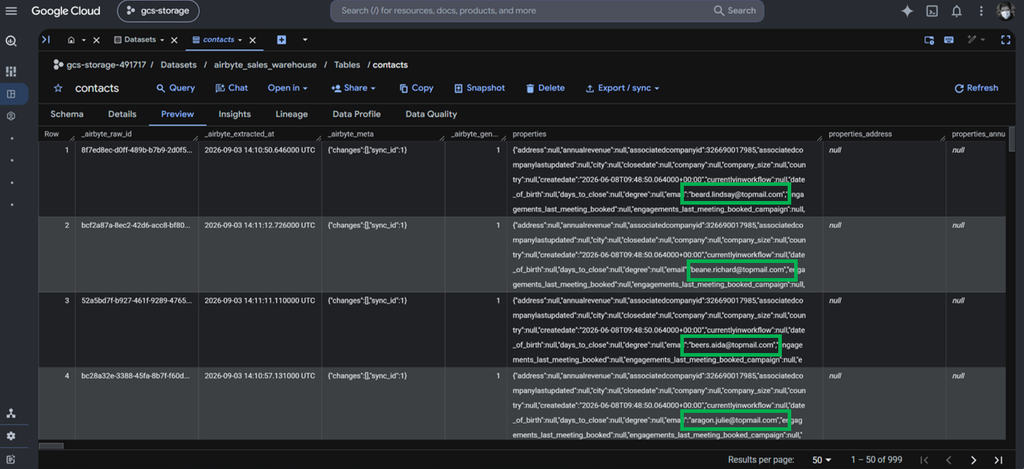This screenshot has height=469, width=1024.
Task: Select row 1 raw id 8f7ed8ec cell
Action: tap(135, 179)
